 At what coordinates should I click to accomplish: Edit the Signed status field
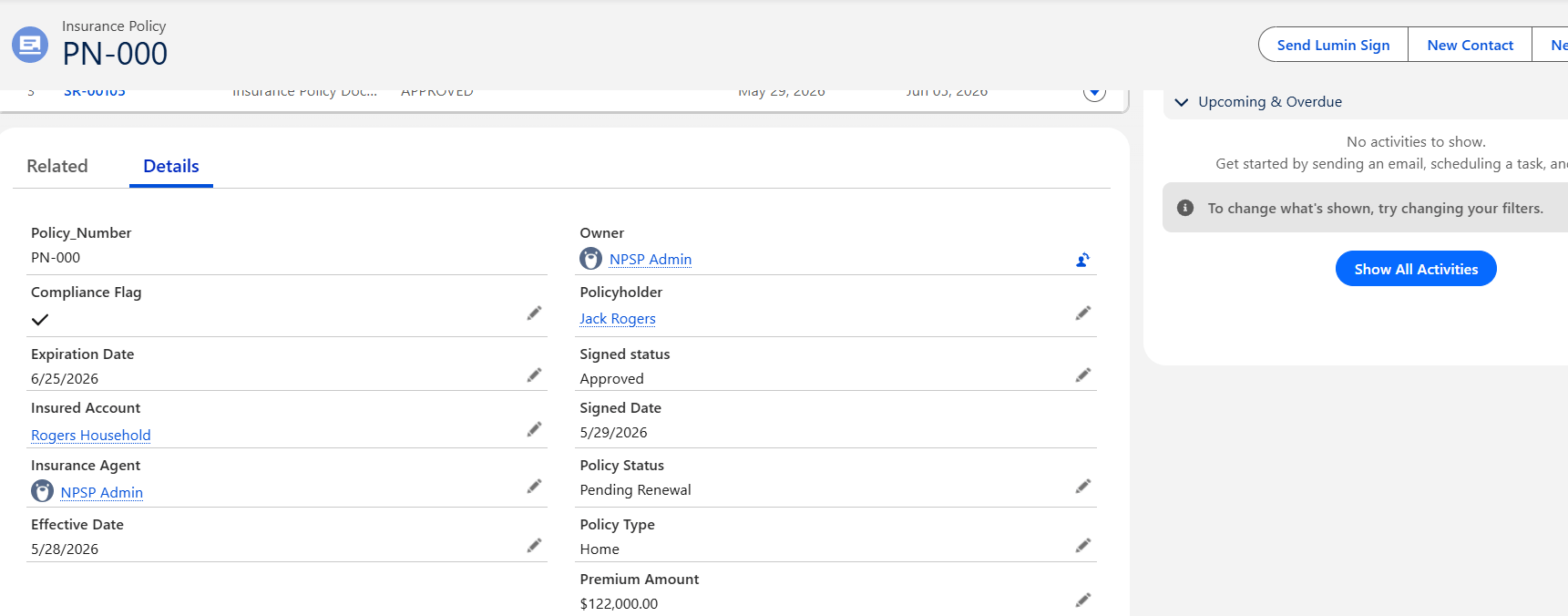(1082, 375)
